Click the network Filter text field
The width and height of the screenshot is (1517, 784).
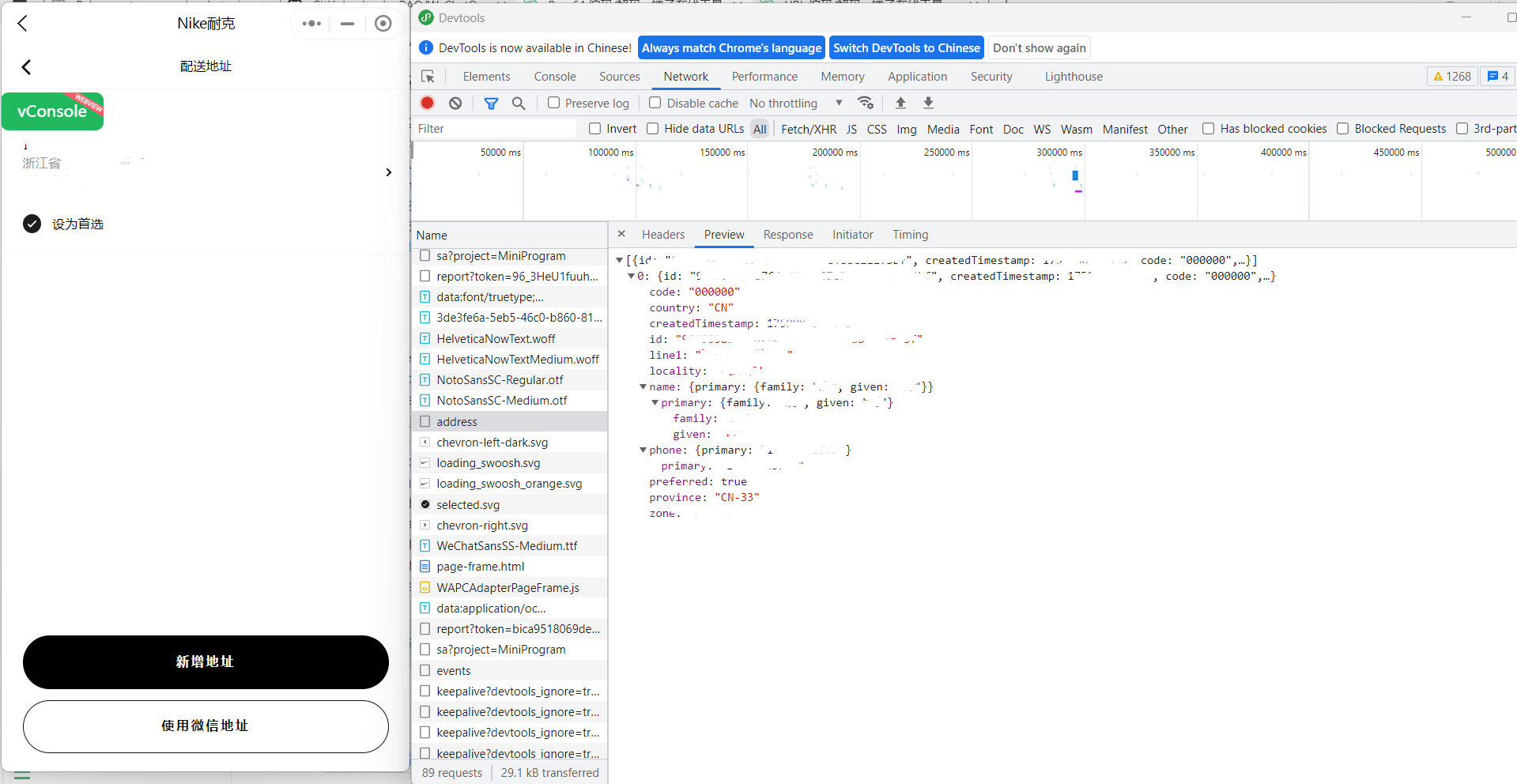pyautogui.click(x=495, y=129)
